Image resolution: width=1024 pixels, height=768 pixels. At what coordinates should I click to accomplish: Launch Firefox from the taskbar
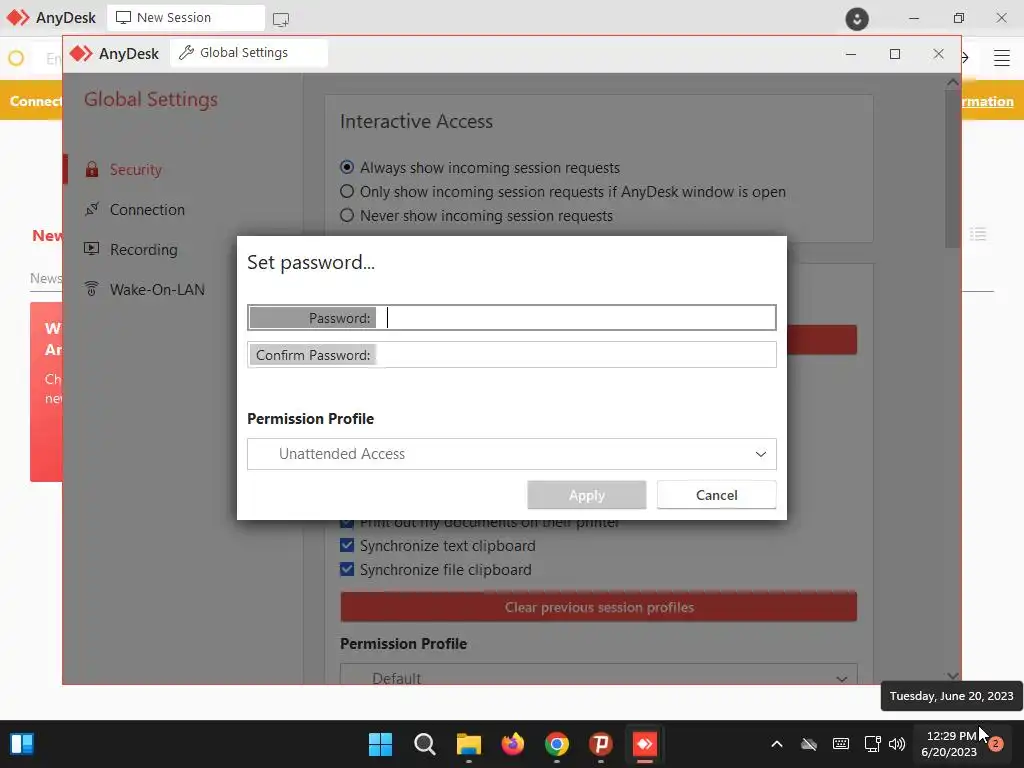tap(513, 744)
